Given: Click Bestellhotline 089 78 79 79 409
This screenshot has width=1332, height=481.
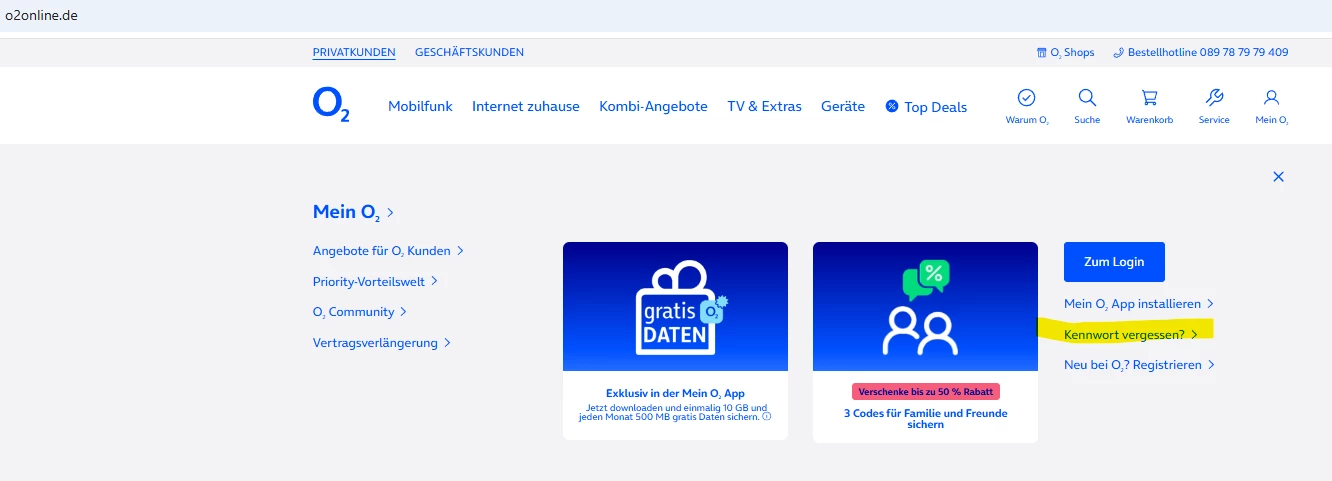Looking at the screenshot, I should click(1208, 52).
